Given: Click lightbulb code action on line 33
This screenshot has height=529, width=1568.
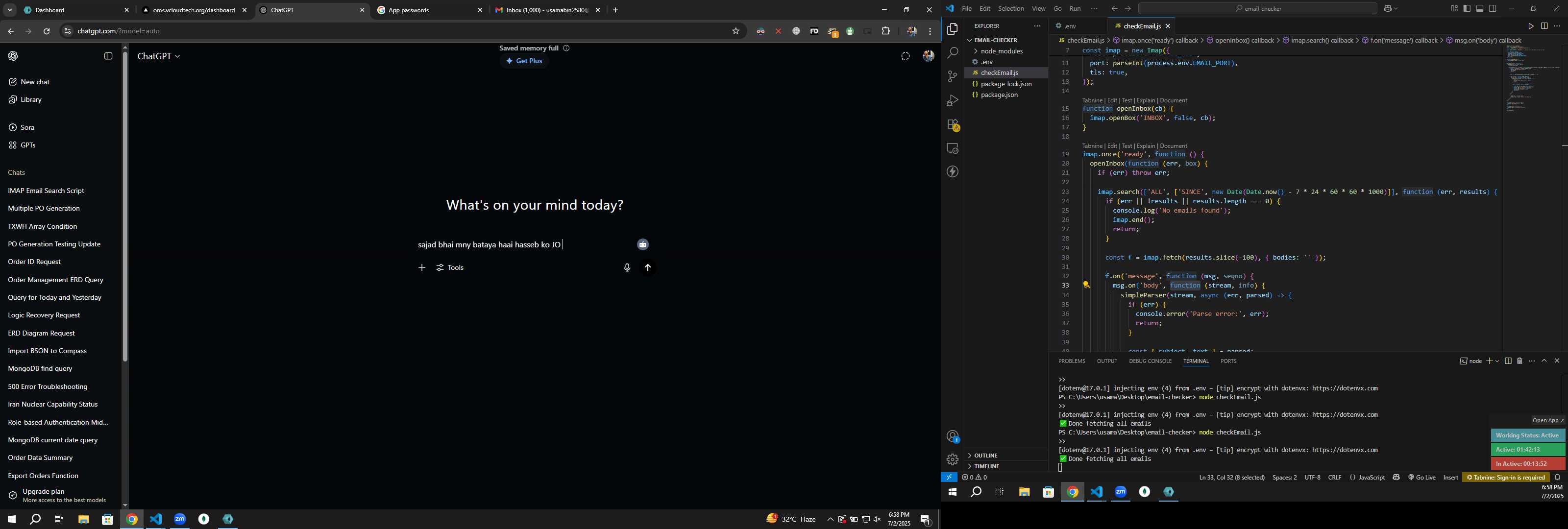Looking at the screenshot, I should [x=1086, y=285].
